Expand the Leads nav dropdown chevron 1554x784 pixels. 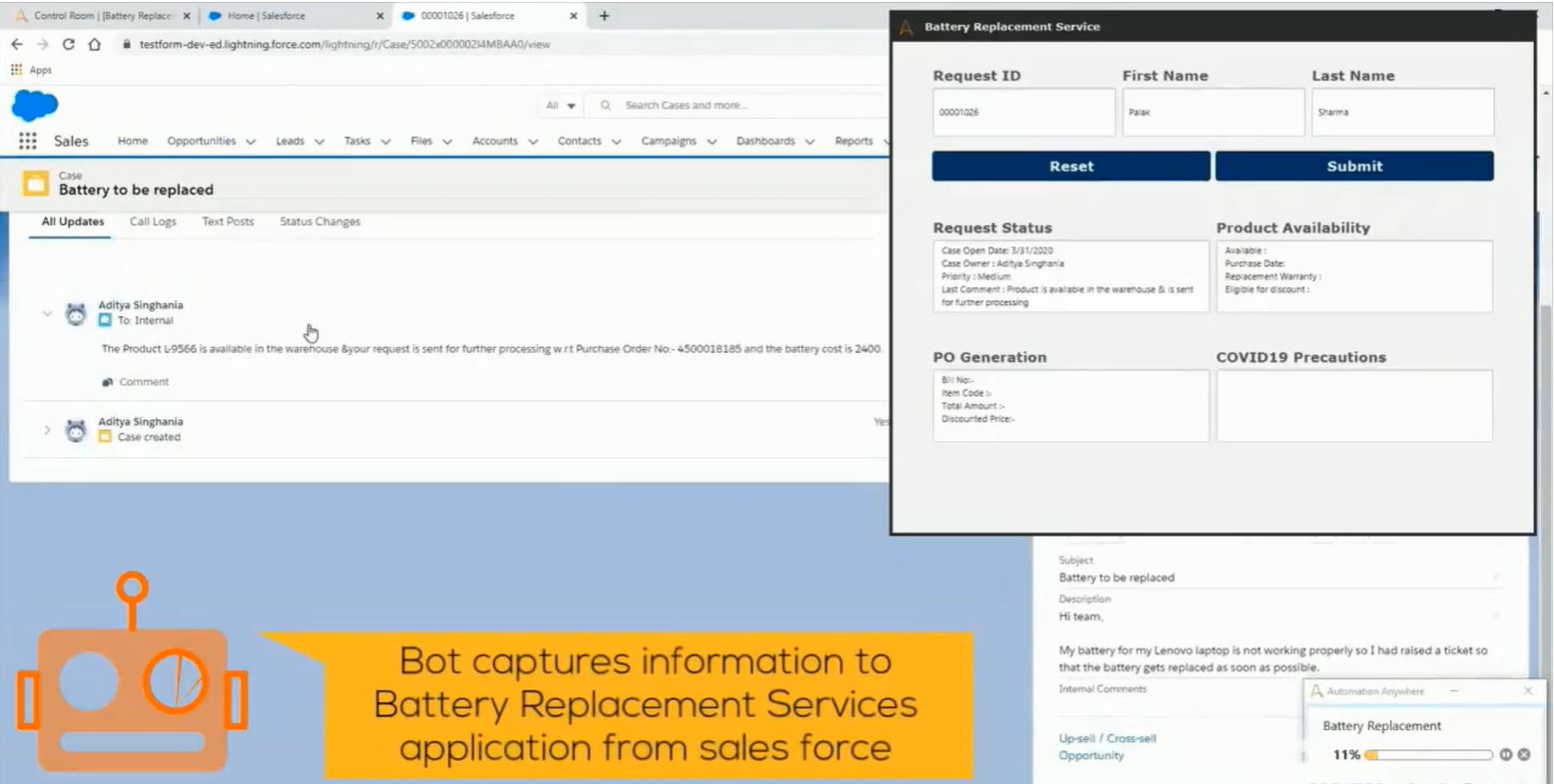click(319, 142)
